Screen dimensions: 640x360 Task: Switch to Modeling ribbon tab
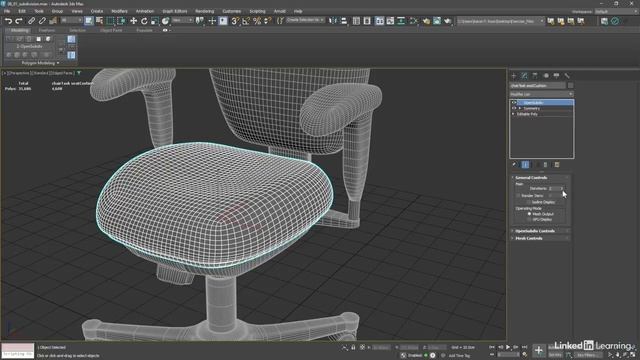[20, 30]
